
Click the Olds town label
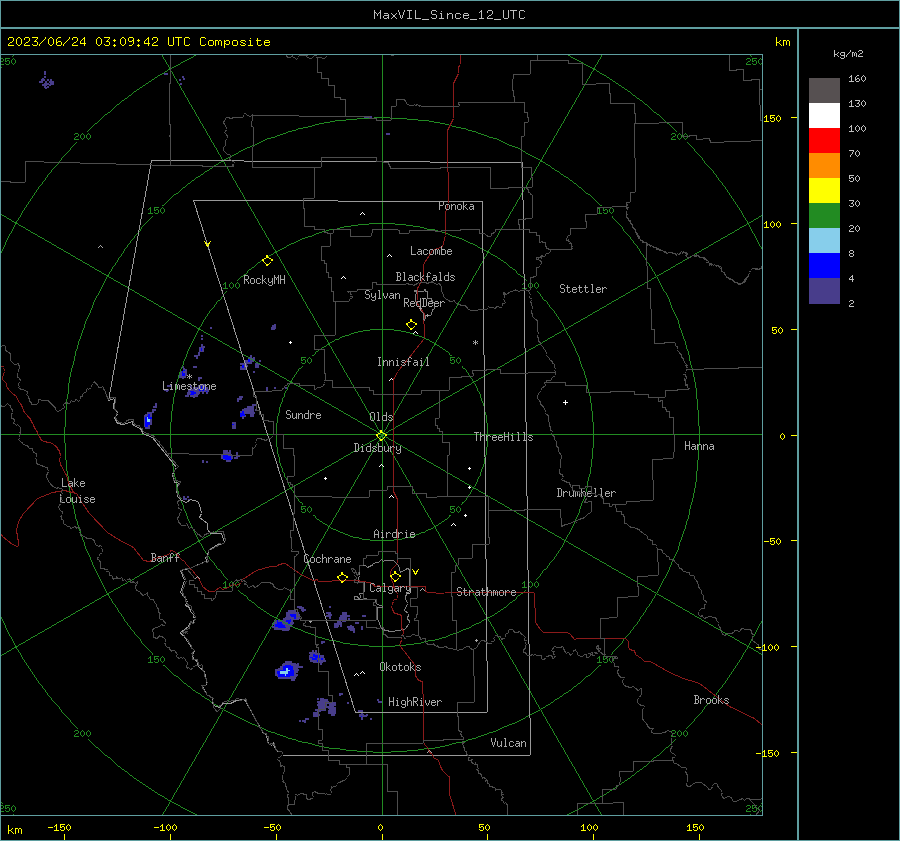[x=381, y=417]
